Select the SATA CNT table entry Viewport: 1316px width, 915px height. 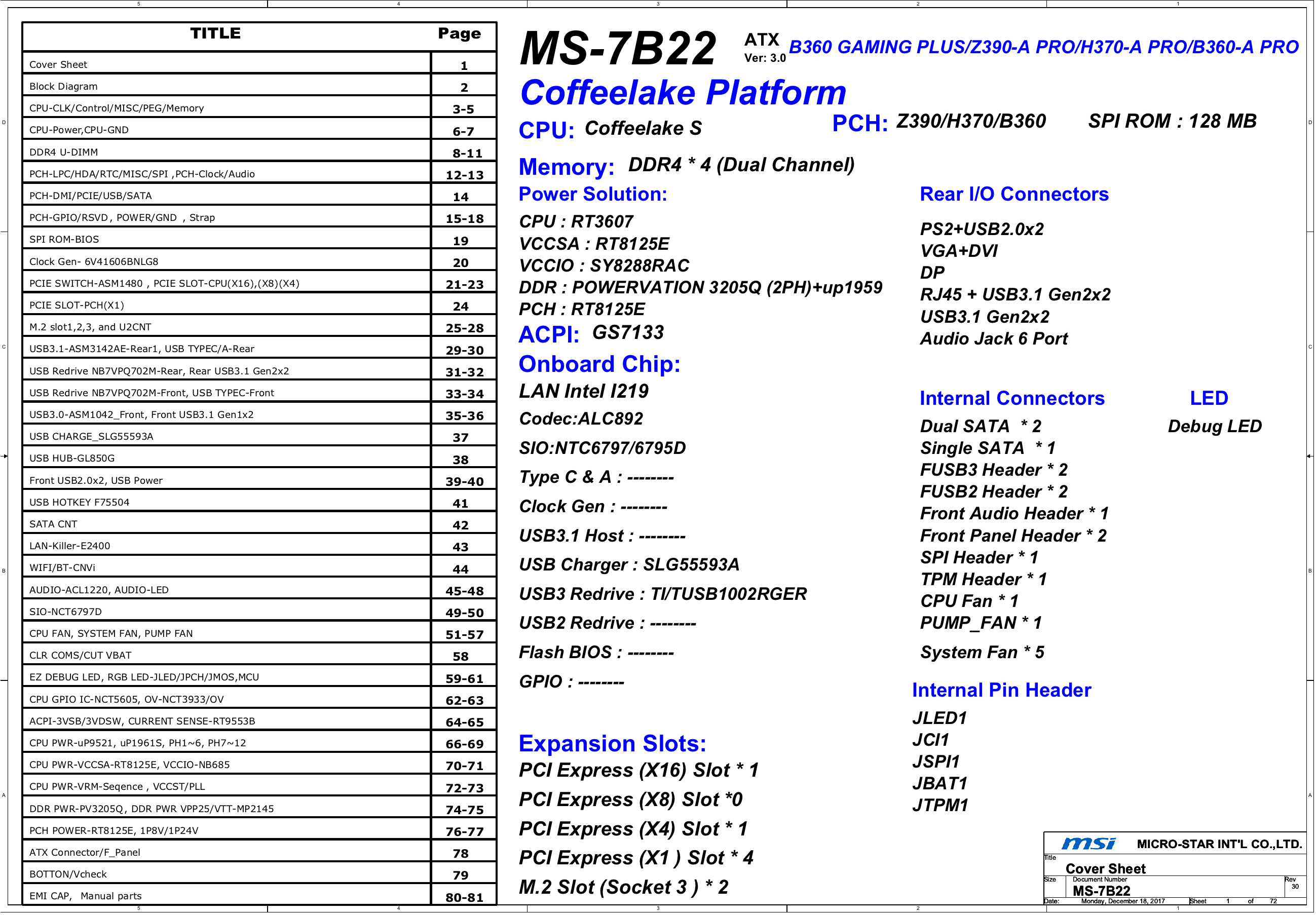[259, 524]
